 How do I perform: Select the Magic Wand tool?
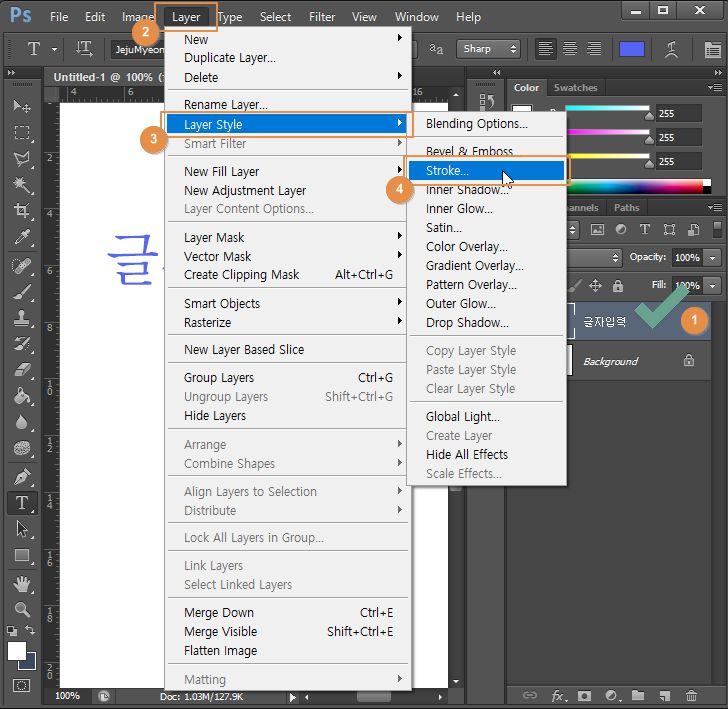point(21,185)
